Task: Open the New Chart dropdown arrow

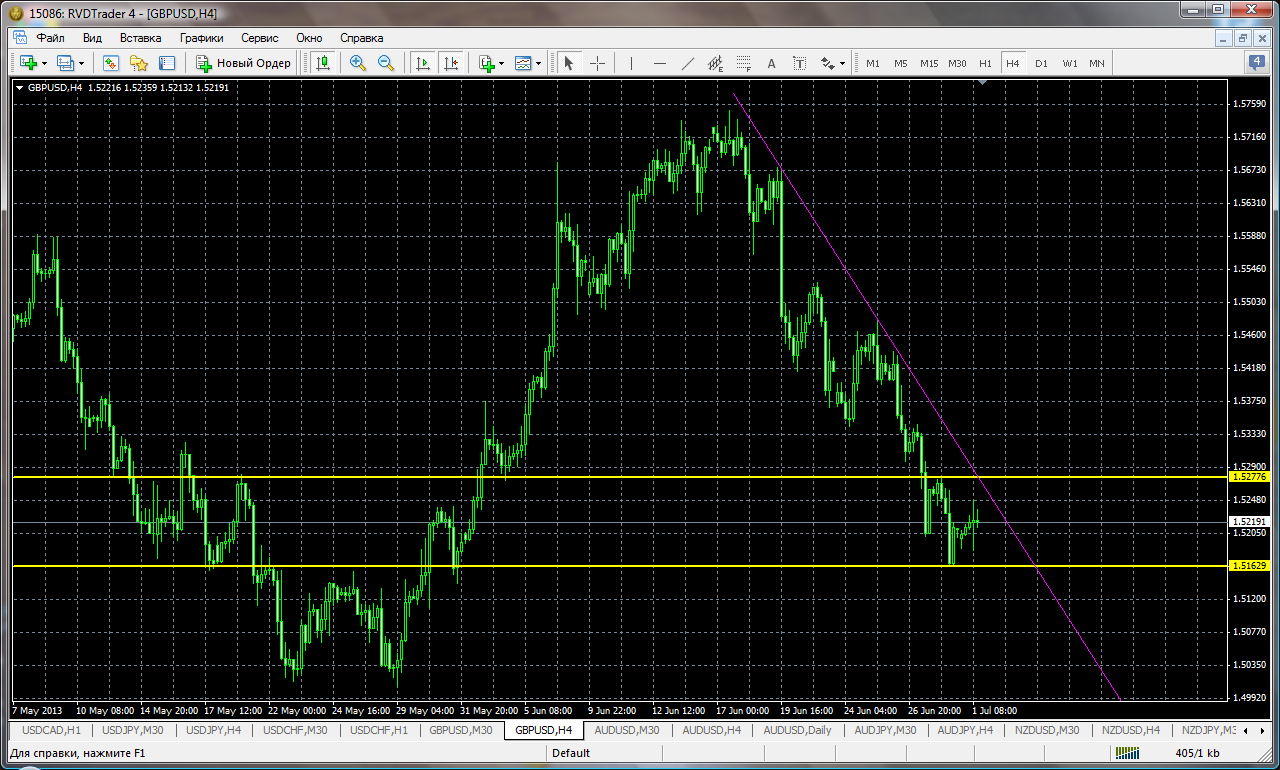Action: (x=44, y=63)
